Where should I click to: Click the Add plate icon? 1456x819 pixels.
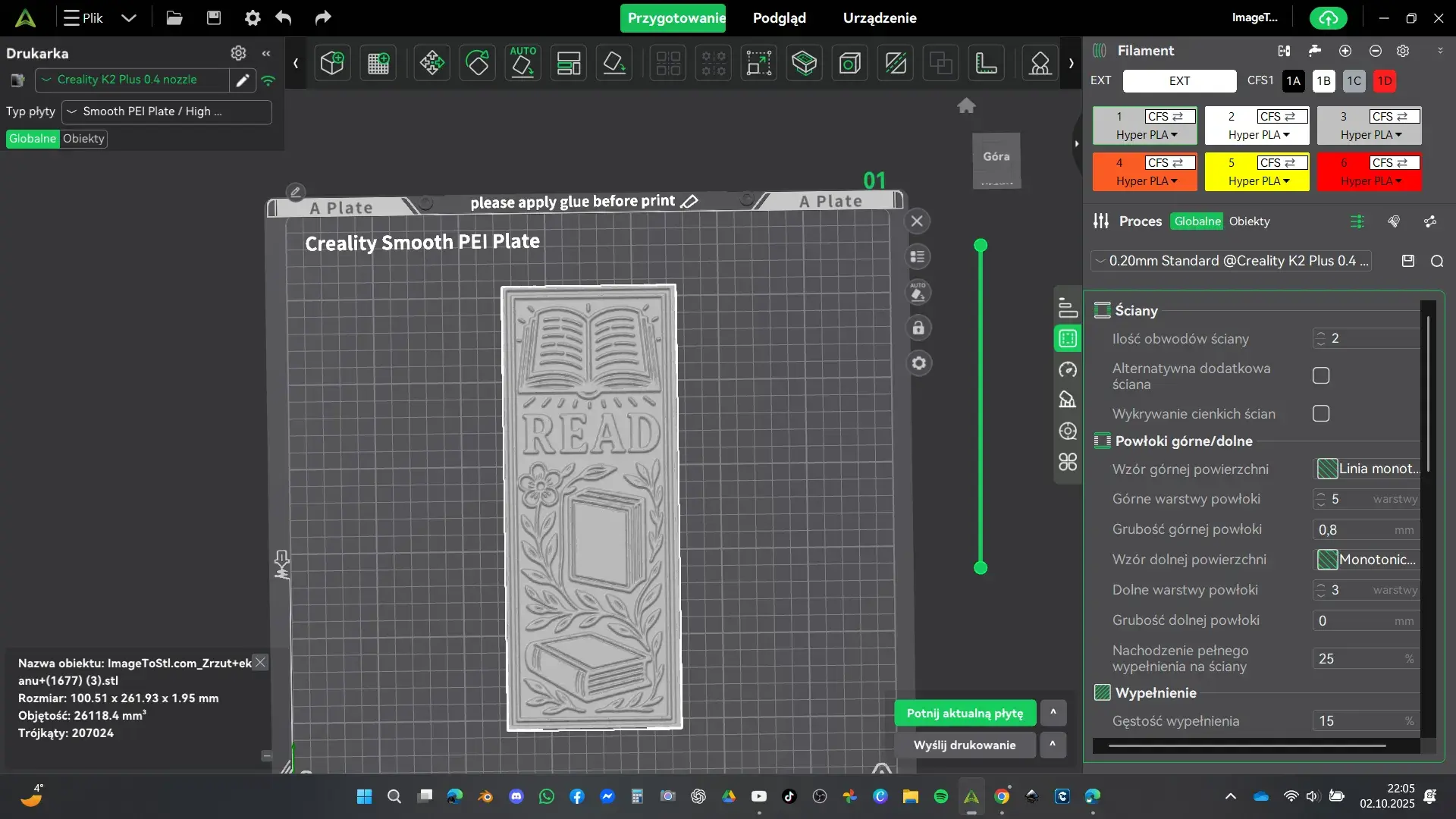(378, 63)
